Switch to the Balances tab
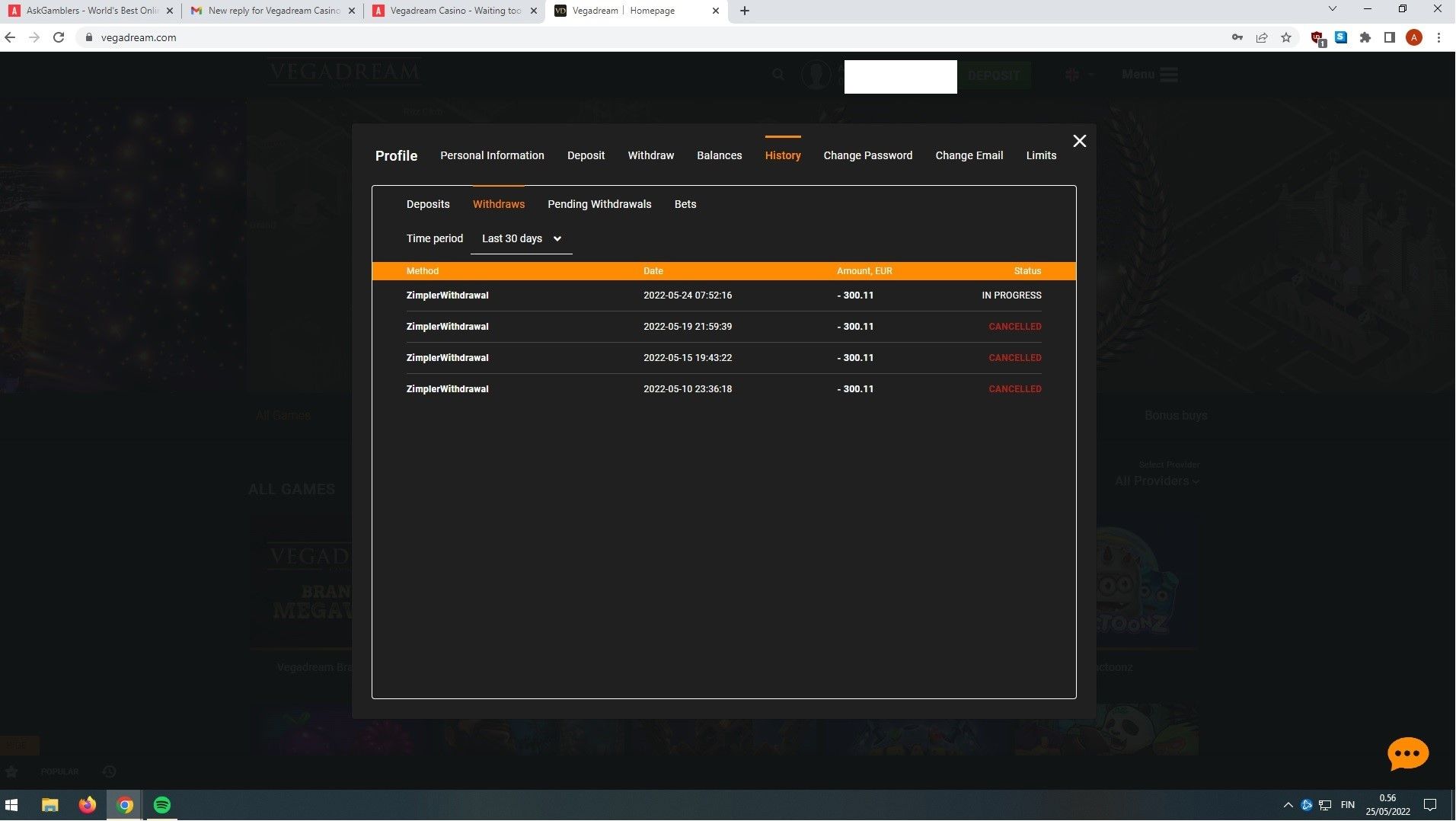This screenshot has height=821, width=1456. coord(719,155)
